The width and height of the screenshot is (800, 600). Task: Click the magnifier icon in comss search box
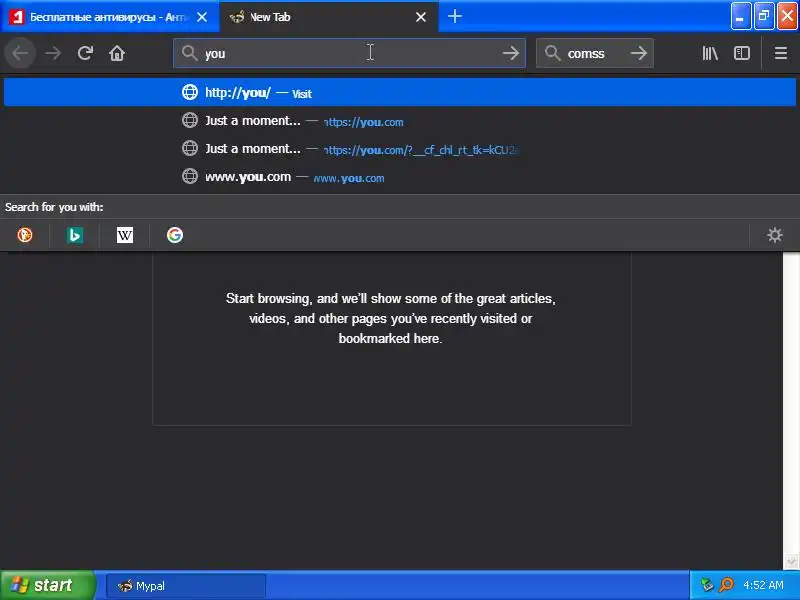click(552, 53)
